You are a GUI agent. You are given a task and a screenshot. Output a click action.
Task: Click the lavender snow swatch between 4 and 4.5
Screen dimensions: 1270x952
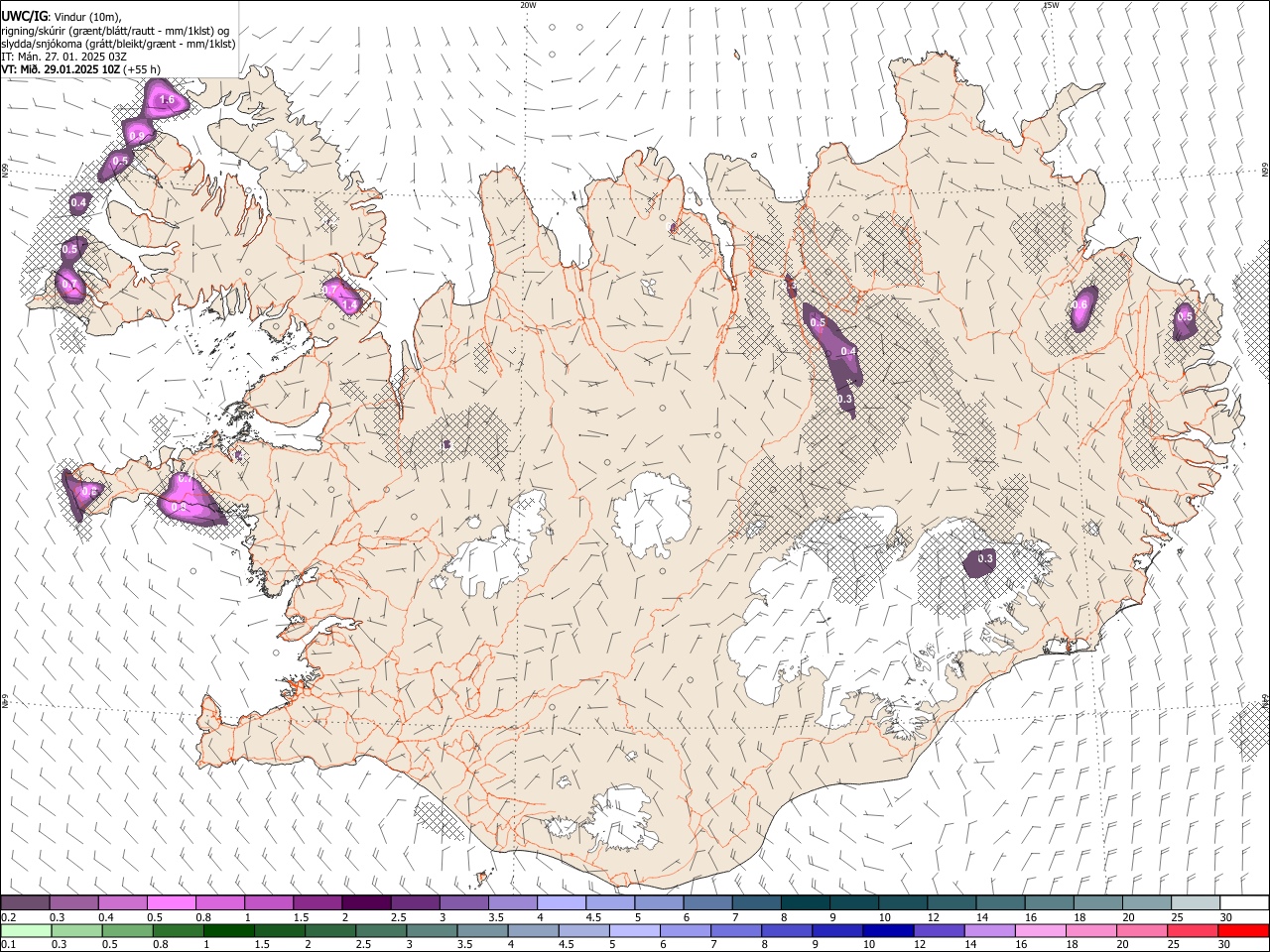coord(562,903)
